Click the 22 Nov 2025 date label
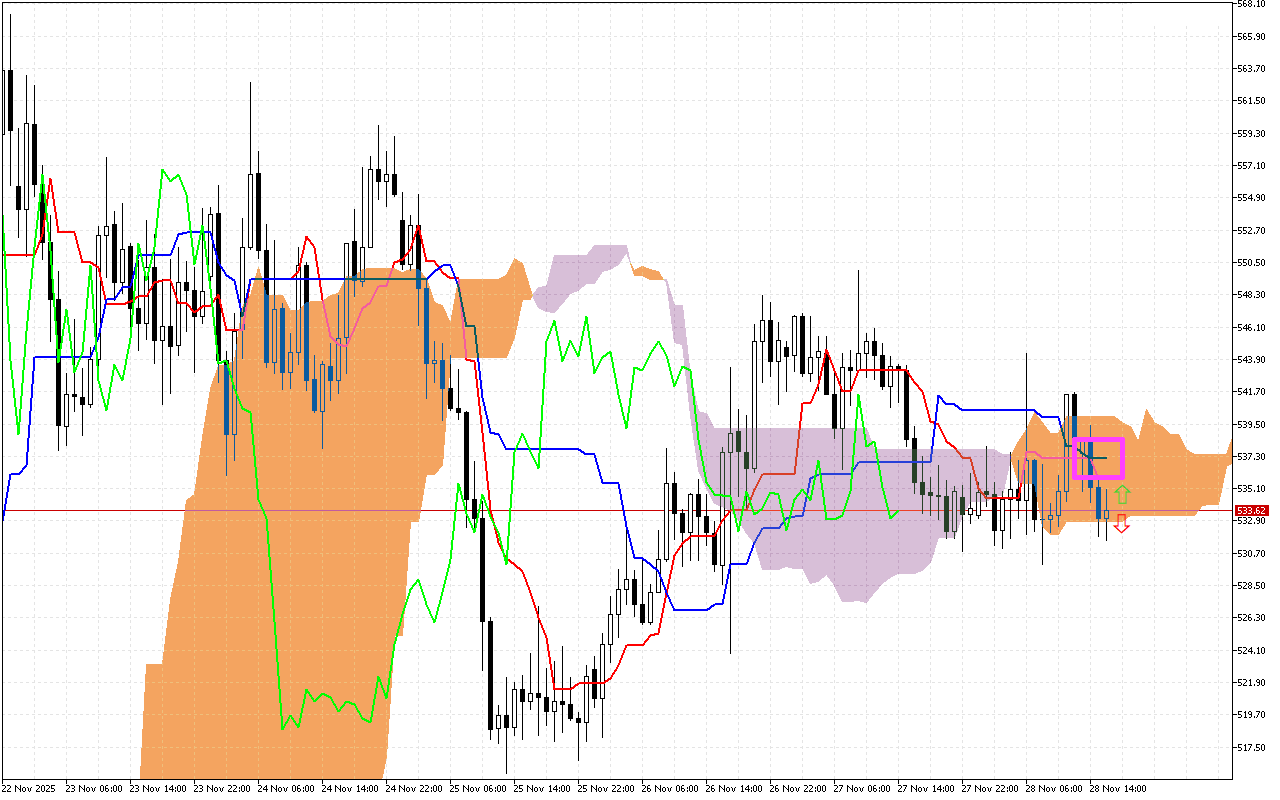This screenshot has width=1280, height=800. pyautogui.click(x=29, y=789)
